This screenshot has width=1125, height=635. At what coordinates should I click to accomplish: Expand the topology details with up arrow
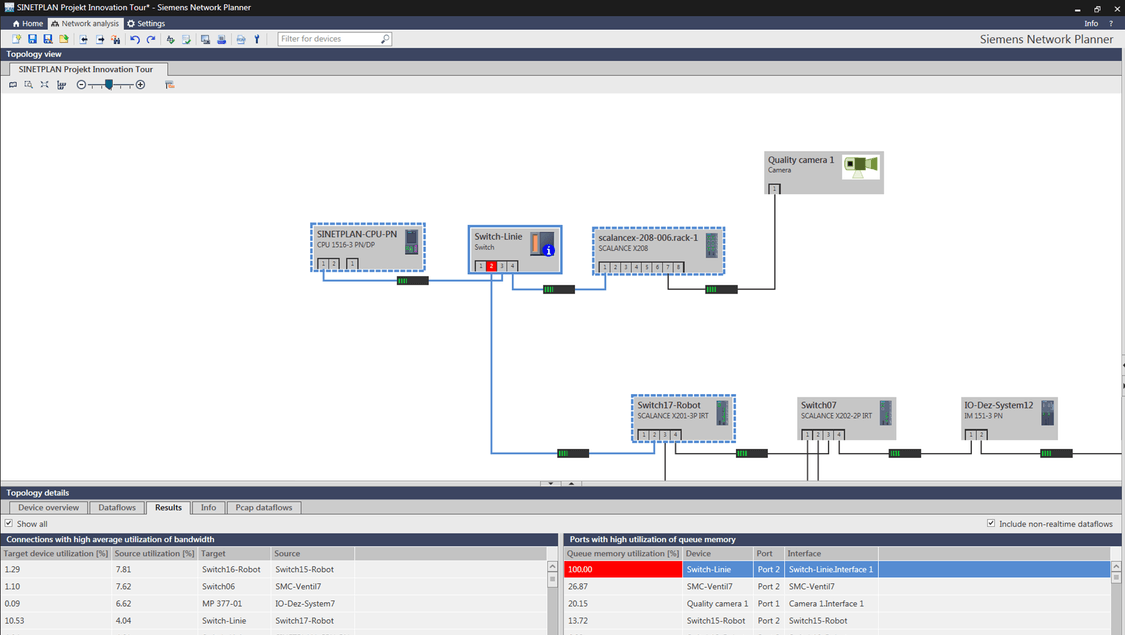click(x=571, y=484)
